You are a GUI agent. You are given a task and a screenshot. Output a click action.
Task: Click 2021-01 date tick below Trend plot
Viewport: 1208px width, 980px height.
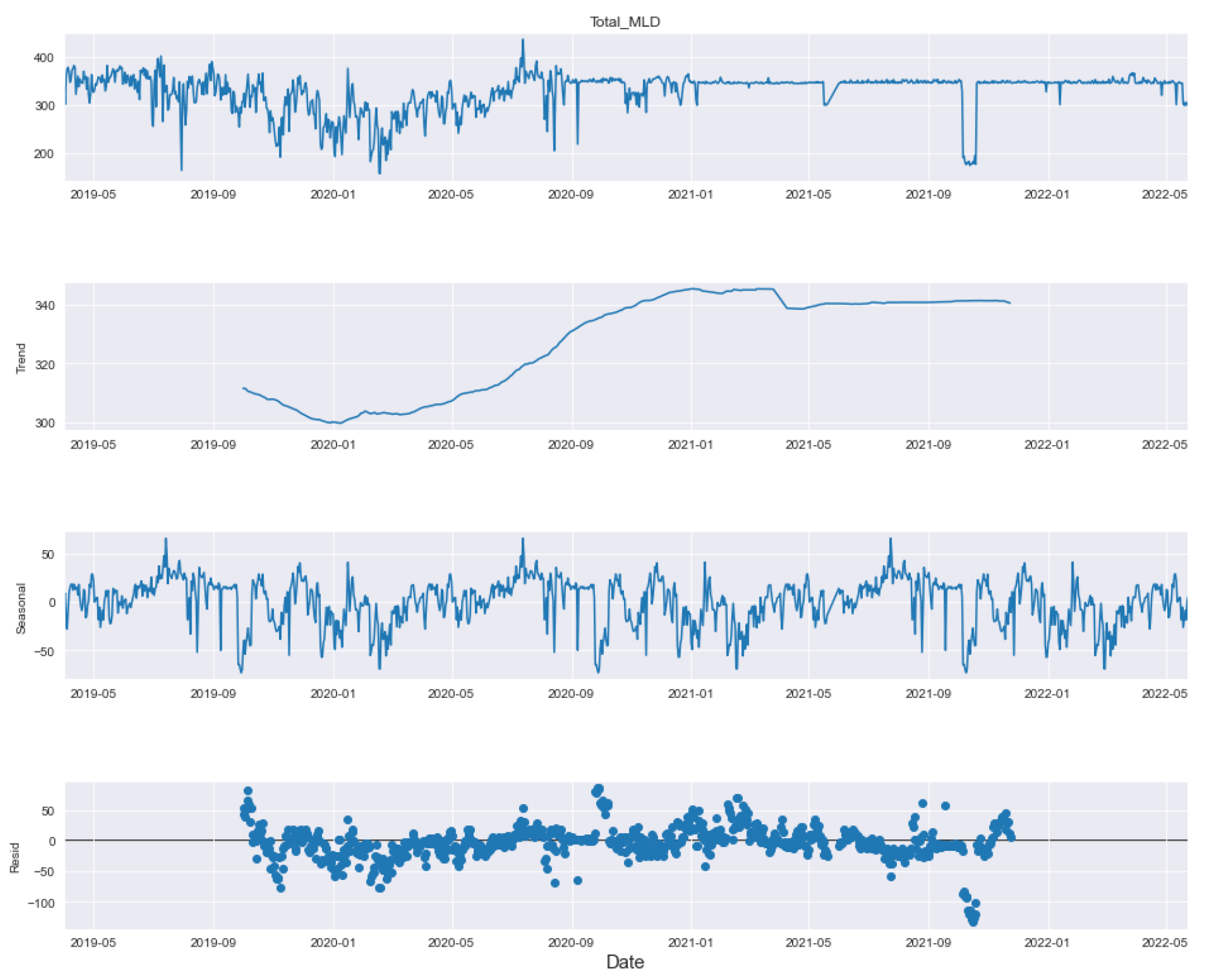point(690,445)
